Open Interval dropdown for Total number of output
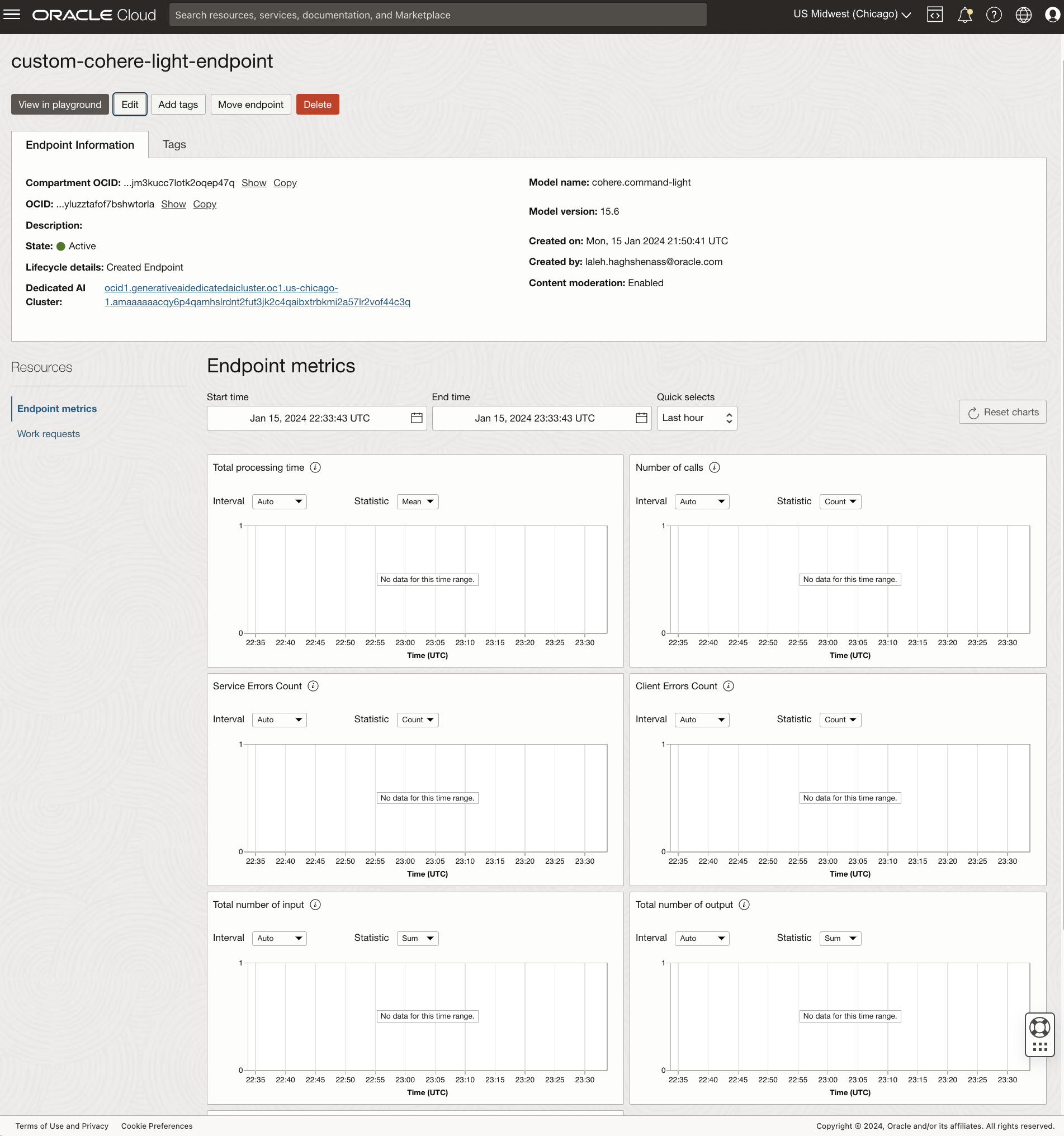 [702, 938]
